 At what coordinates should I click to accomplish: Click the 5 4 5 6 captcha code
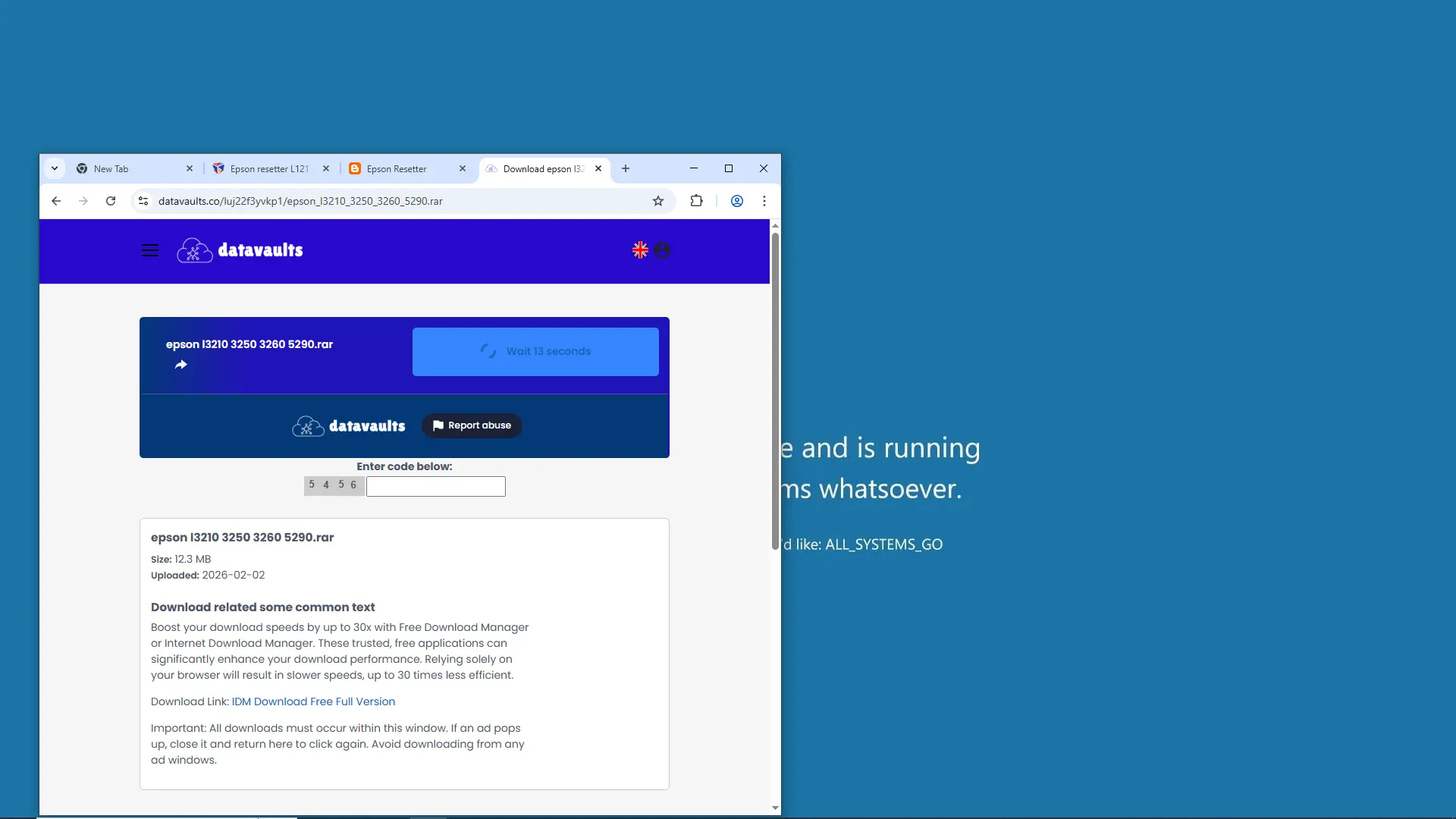coord(334,485)
